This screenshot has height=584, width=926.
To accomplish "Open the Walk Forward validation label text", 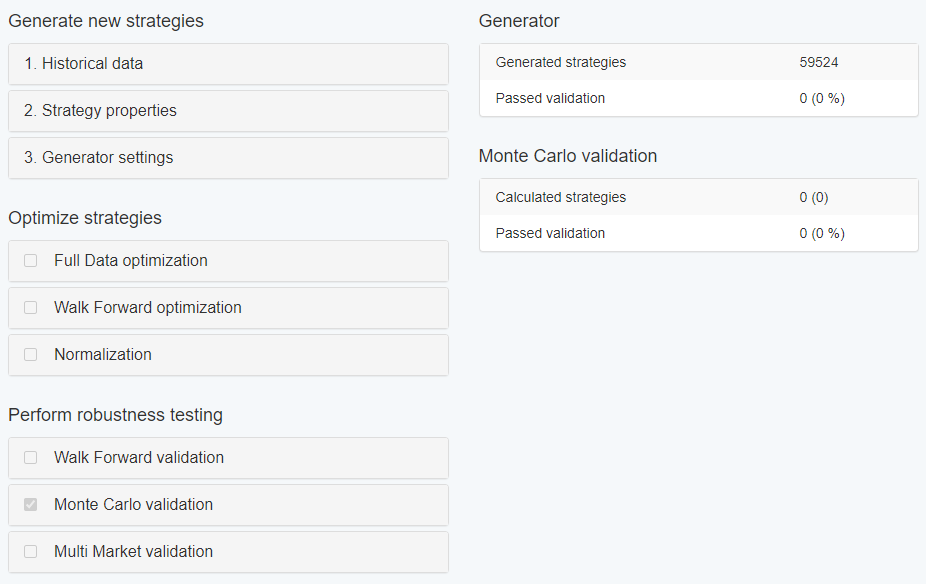I will click(x=139, y=458).
